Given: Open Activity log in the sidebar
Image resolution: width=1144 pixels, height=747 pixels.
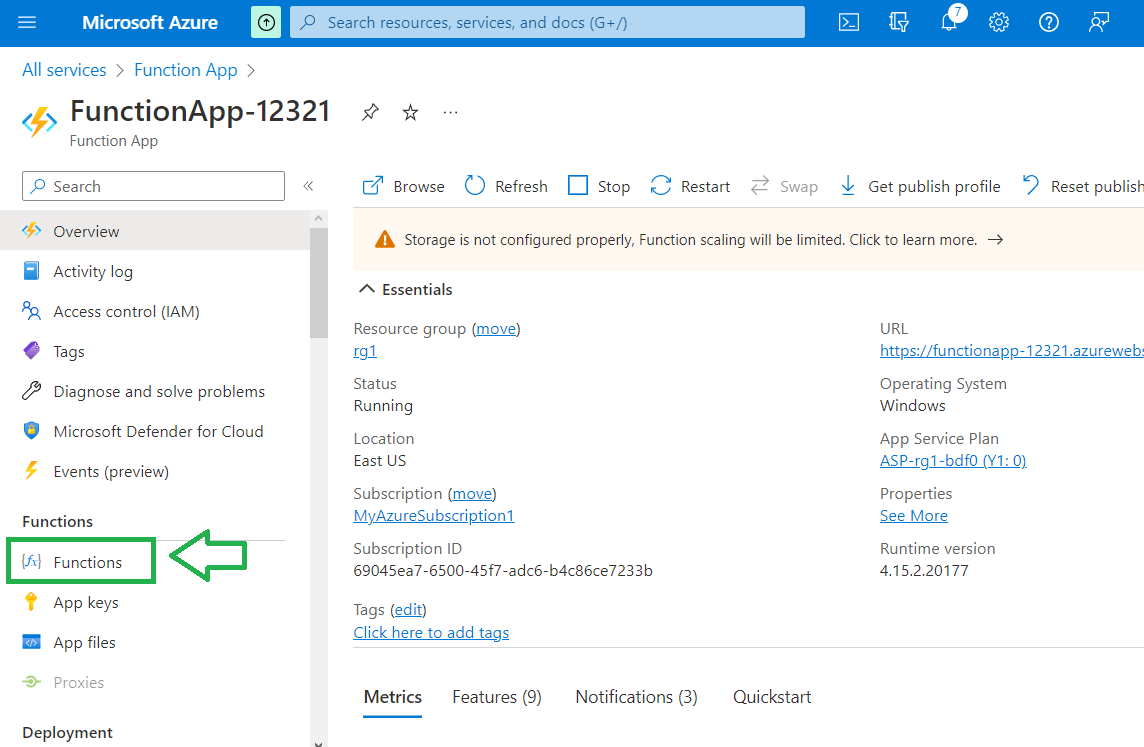Looking at the screenshot, I should pyautogui.click(x=155, y=271).
